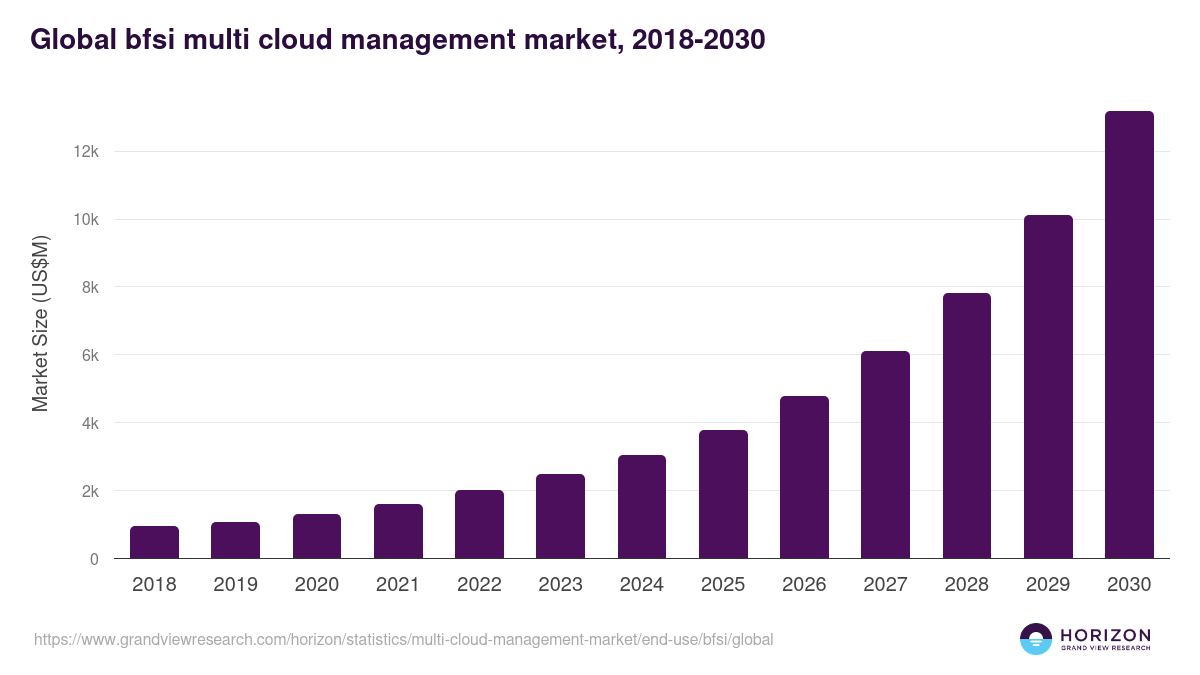Image resolution: width=1200 pixels, height=675 pixels.
Task: Click the 2023 year label
Action: 561,585
